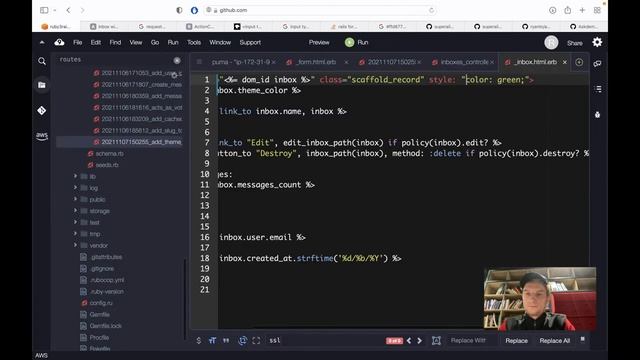
Task: Open the Edit menu
Action: [96, 42]
